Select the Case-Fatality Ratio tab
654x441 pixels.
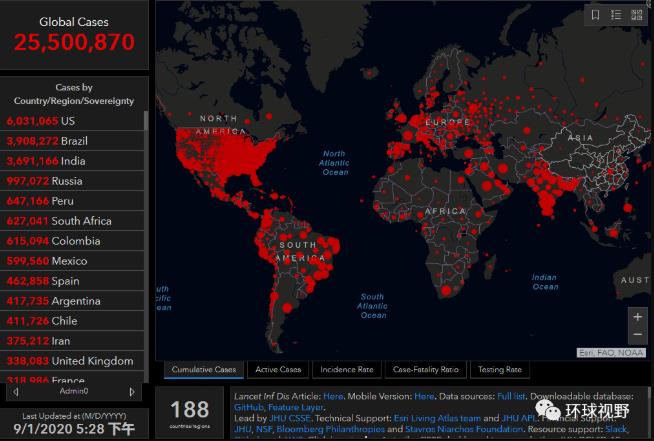[x=424, y=370]
